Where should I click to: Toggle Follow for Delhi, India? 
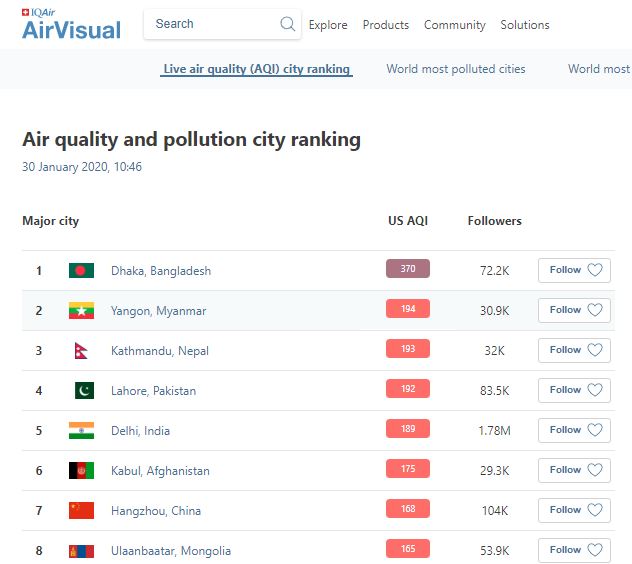click(x=574, y=430)
